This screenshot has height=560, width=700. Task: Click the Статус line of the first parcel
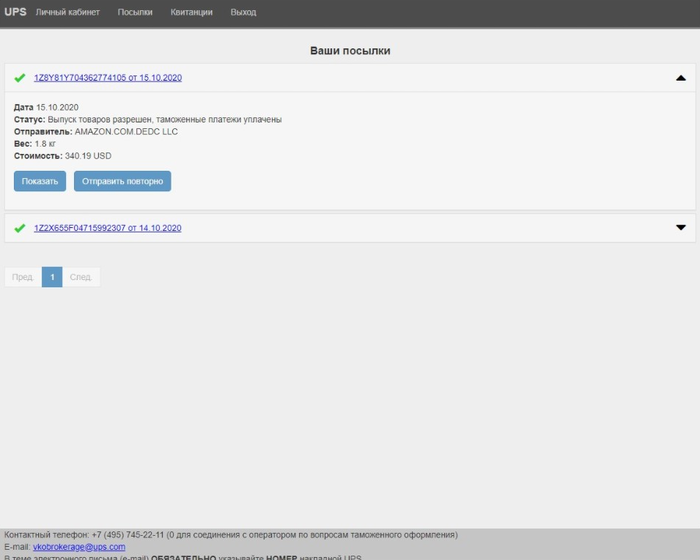[x=148, y=119]
